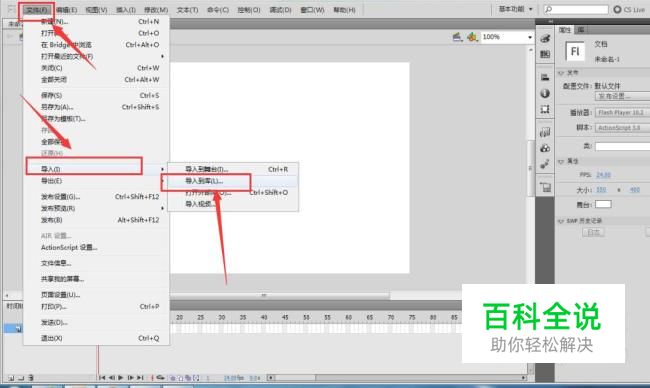Click the 发布设置... button in properties

coord(623,96)
